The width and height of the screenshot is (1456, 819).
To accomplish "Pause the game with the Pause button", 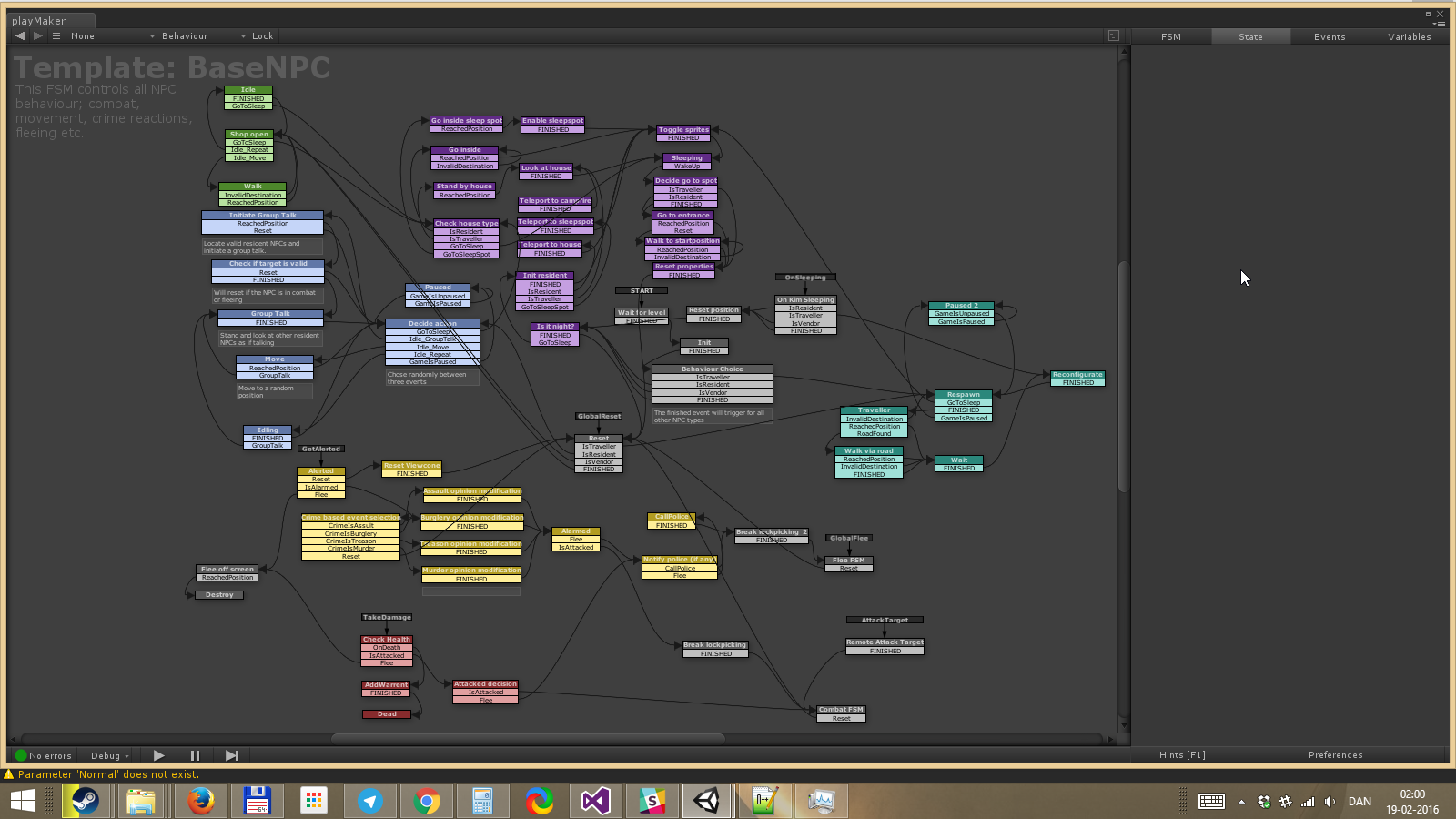I will (x=195, y=755).
